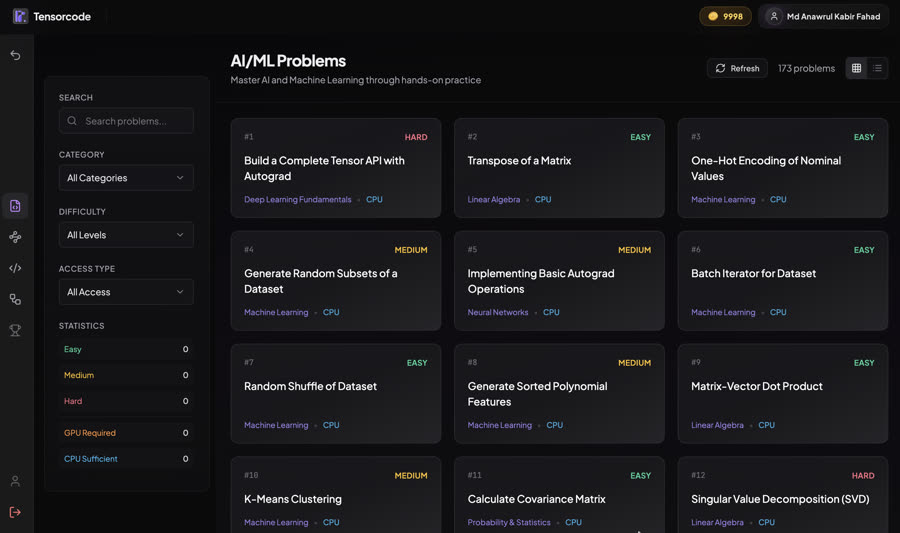Image resolution: width=900 pixels, height=533 pixels.
Task: Open Generate Random Subsets of a Dataset
Action: click(336, 281)
